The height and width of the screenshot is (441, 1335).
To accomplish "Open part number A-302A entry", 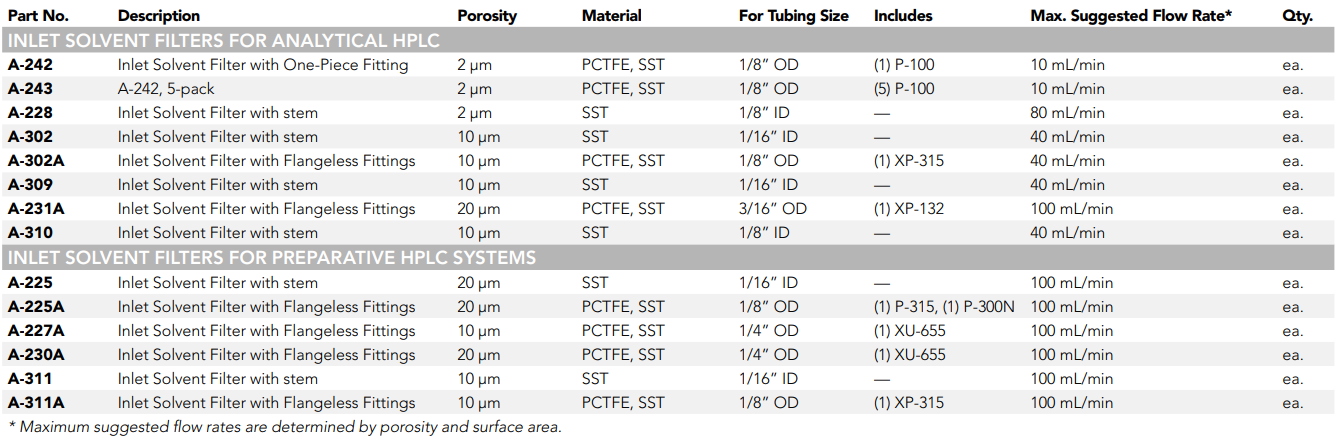I will pyautogui.click(x=36, y=161).
